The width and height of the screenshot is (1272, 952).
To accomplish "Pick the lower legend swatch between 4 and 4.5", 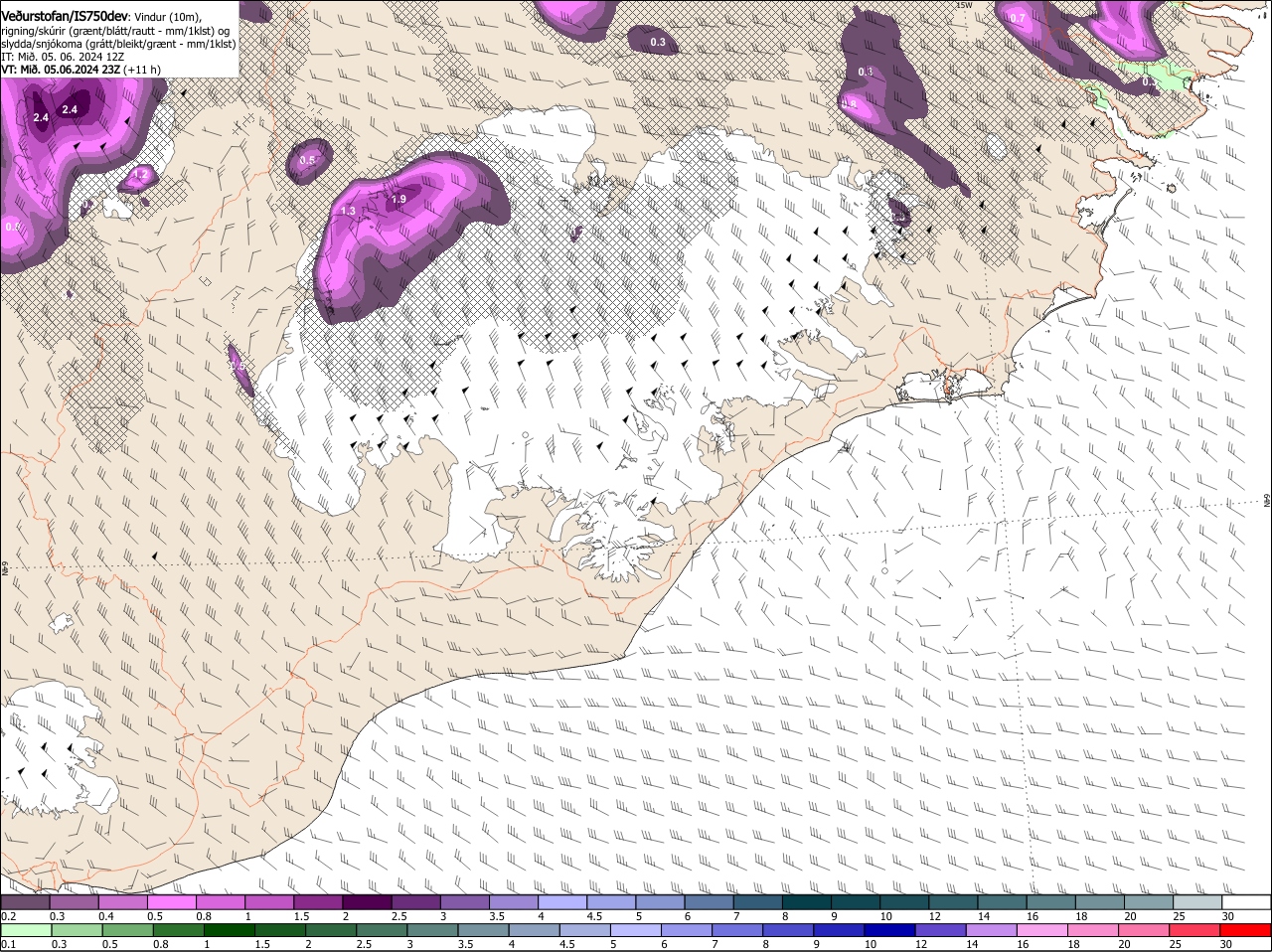I will [x=534, y=930].
